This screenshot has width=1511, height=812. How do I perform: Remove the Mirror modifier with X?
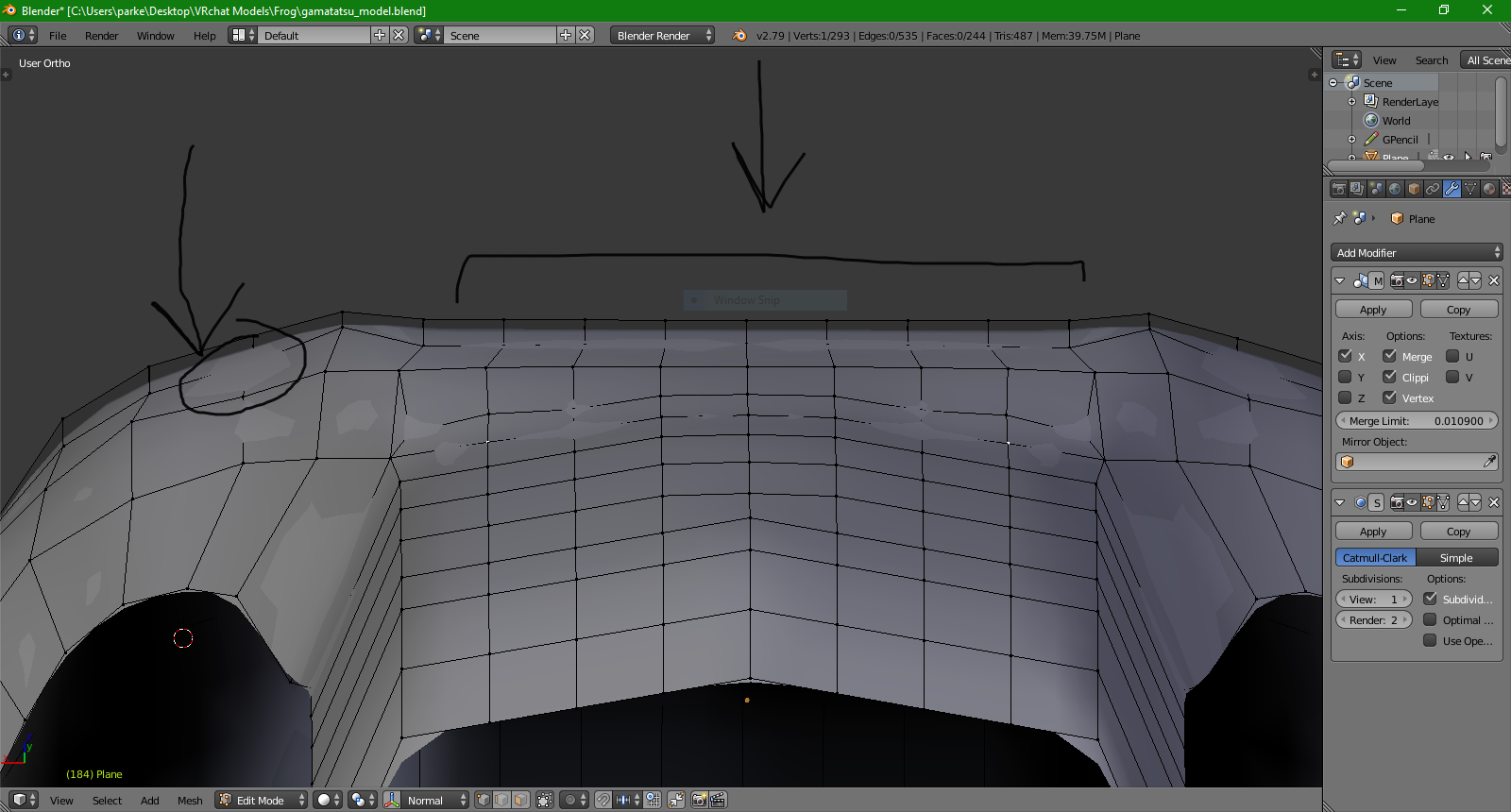point(1493,280)
